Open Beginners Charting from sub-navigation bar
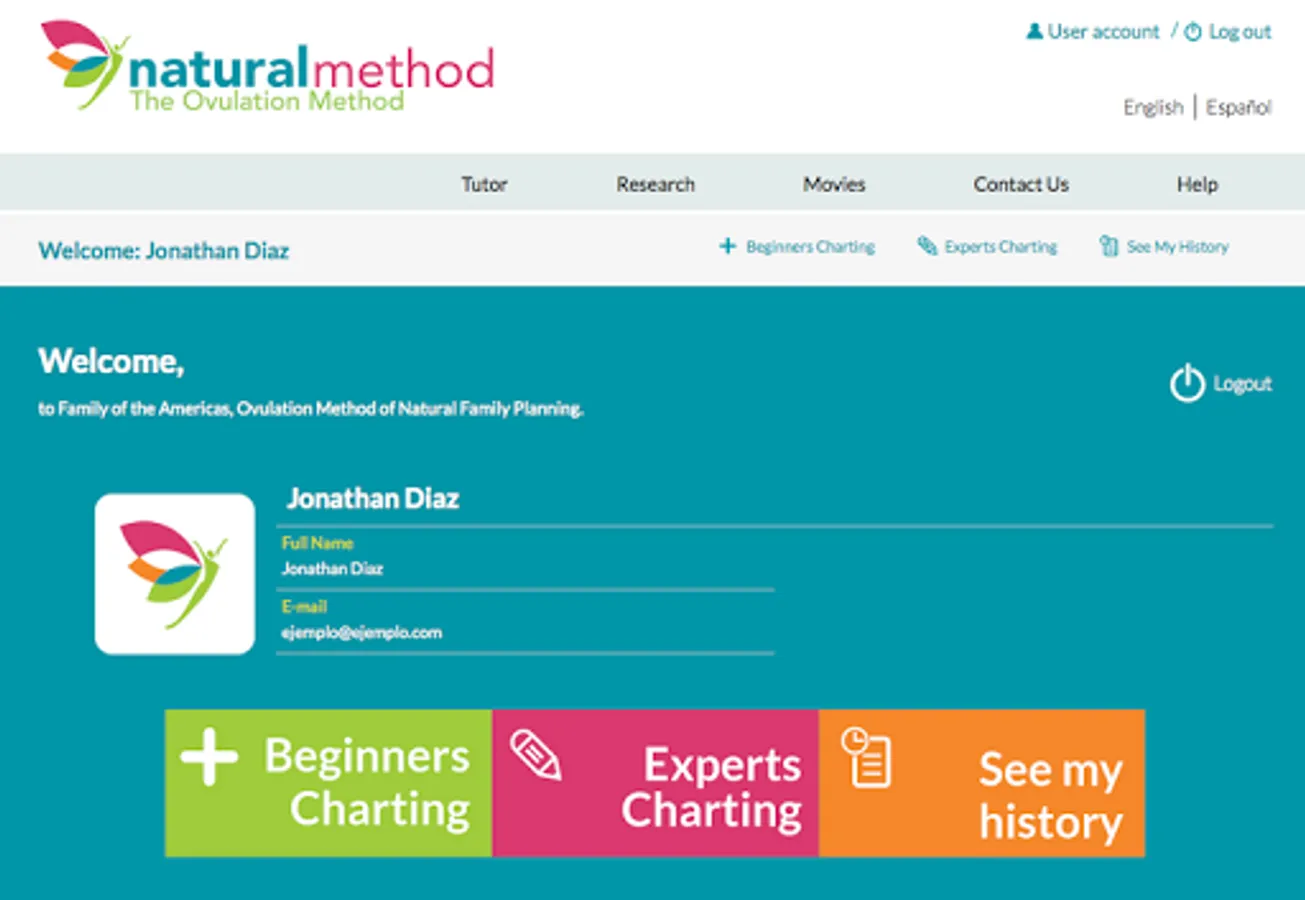Viewport: 1305px width, 900px height. (810, 247)
